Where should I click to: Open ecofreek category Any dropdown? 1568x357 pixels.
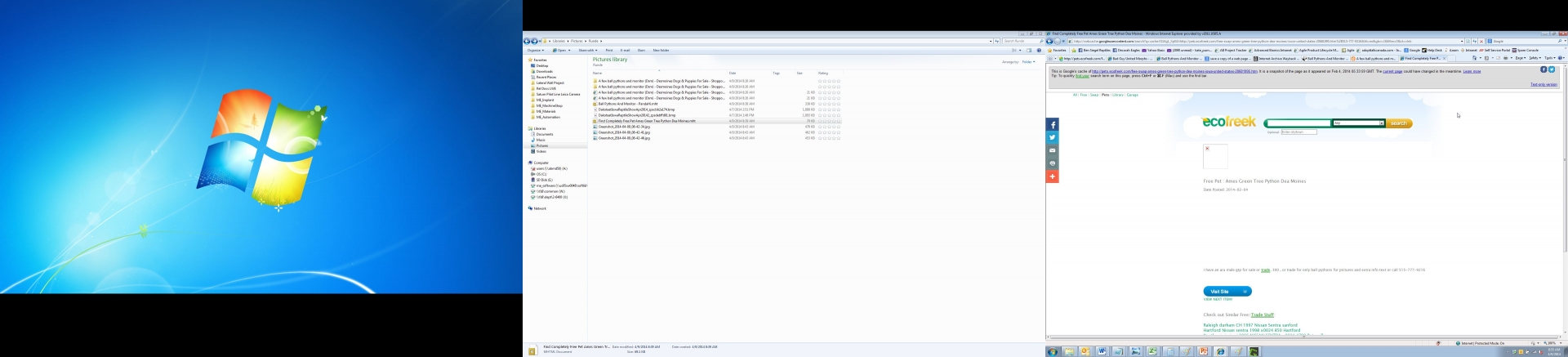pos(1358,123)
